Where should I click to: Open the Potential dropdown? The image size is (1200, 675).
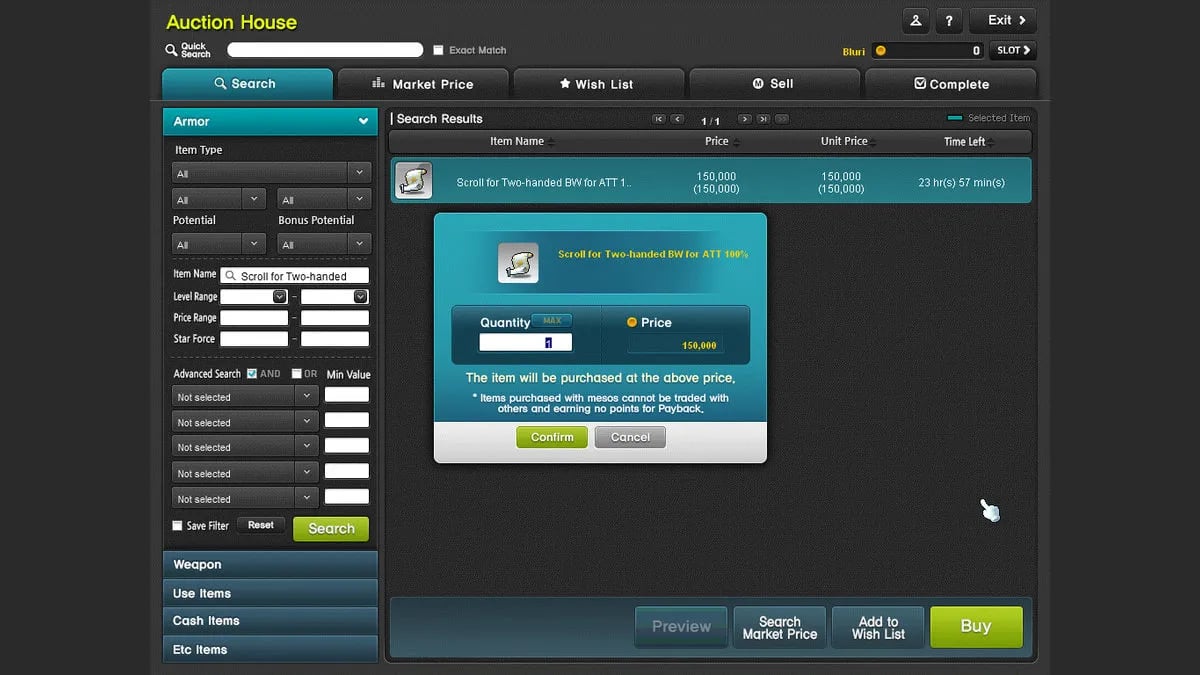tap(219, 244)
